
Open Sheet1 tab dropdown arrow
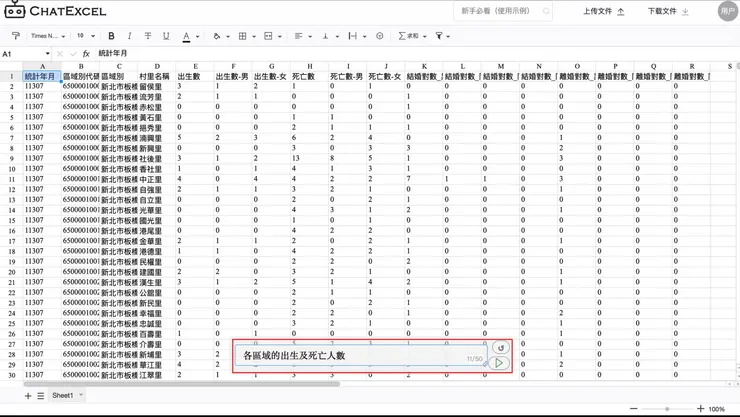coord(81,395)
